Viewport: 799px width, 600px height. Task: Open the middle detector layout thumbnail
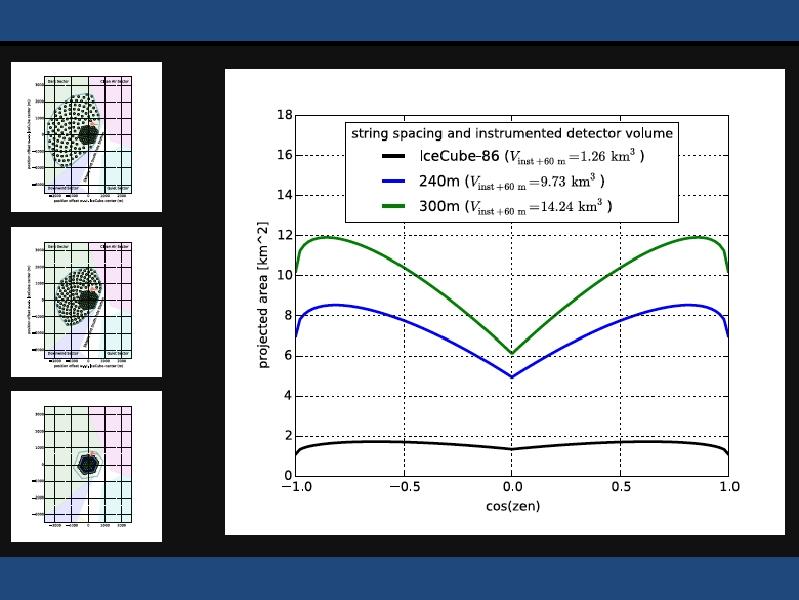[86, 302]
